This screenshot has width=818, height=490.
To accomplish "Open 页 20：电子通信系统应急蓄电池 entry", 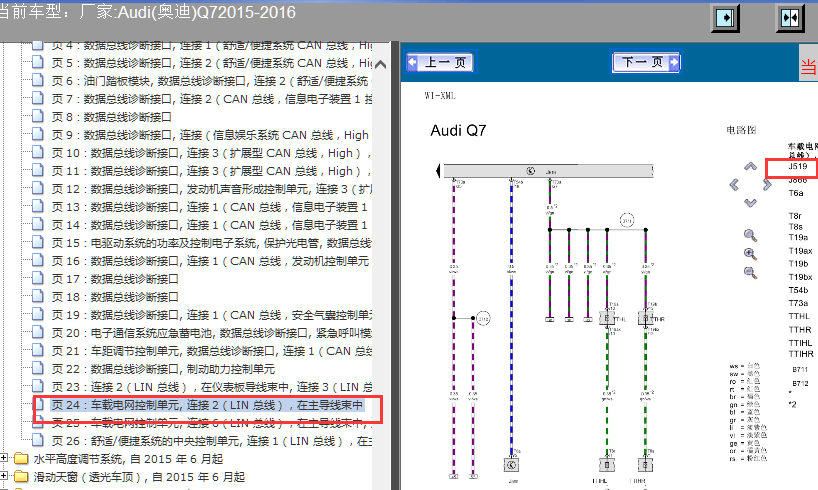I will [x=211, y=333].
